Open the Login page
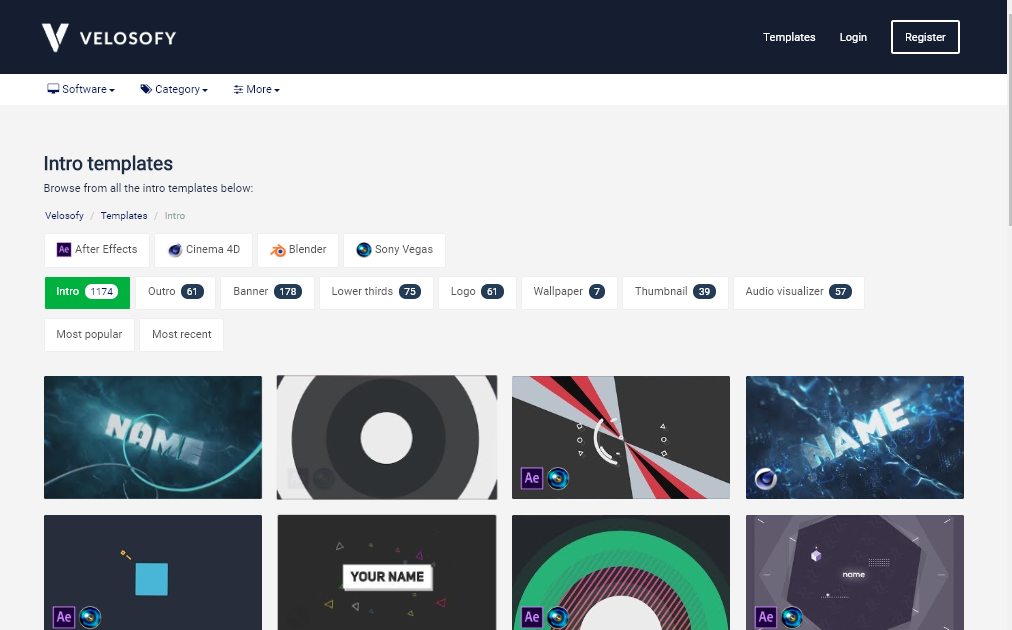This screenshot has height=630, width=1012. tap(853, 37)
